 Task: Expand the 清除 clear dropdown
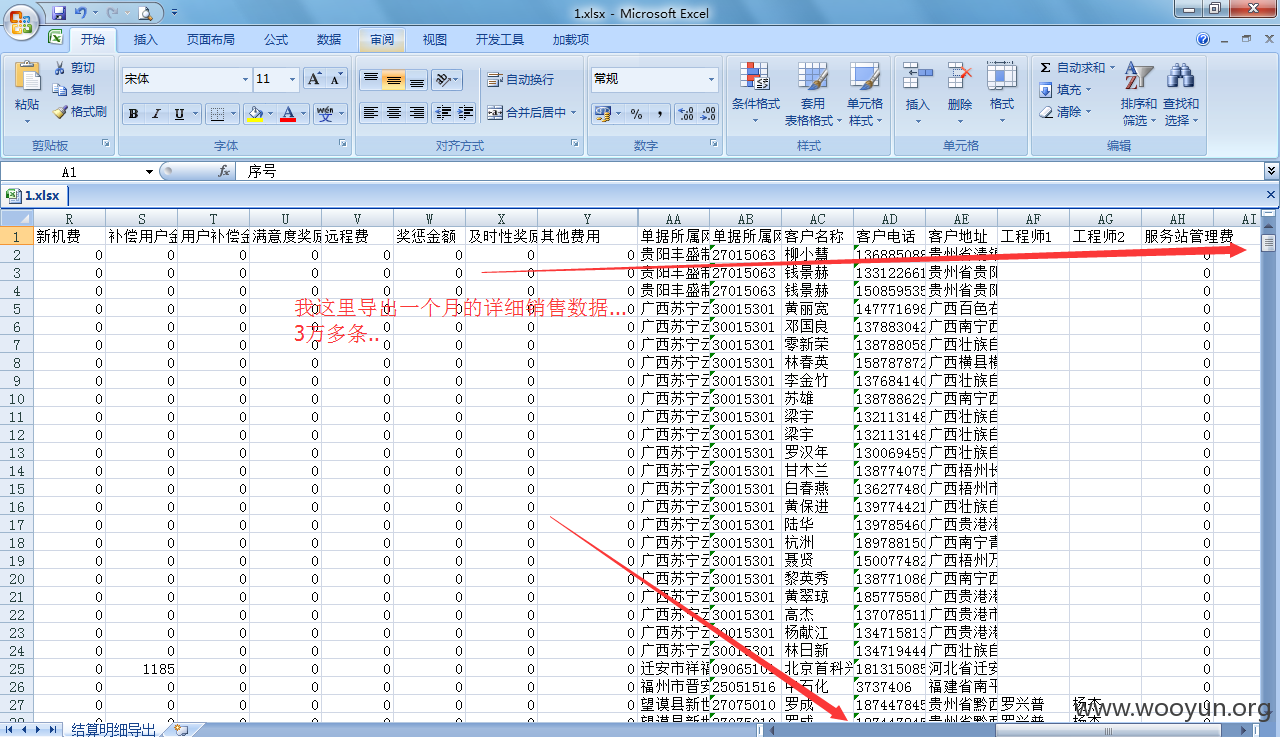pos(1089,112)
